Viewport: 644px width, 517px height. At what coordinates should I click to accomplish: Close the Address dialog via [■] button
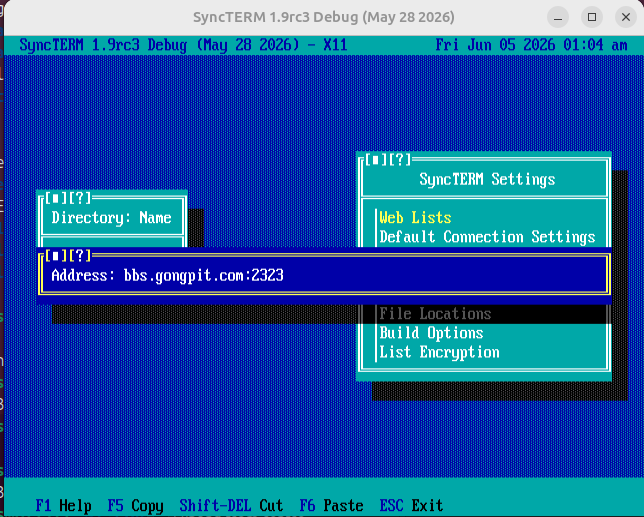pyautogui.click(x=56, y=256)
